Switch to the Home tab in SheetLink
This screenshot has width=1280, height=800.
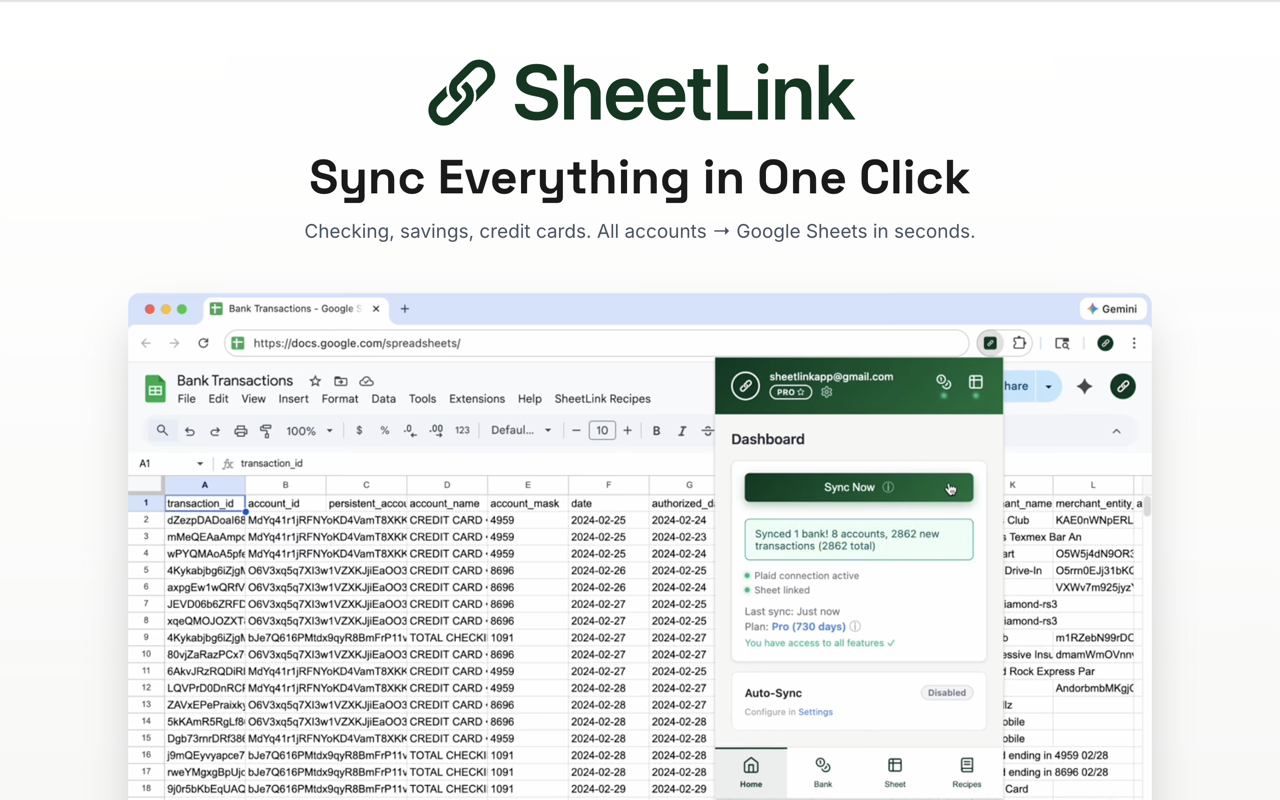tap(751, 772)
